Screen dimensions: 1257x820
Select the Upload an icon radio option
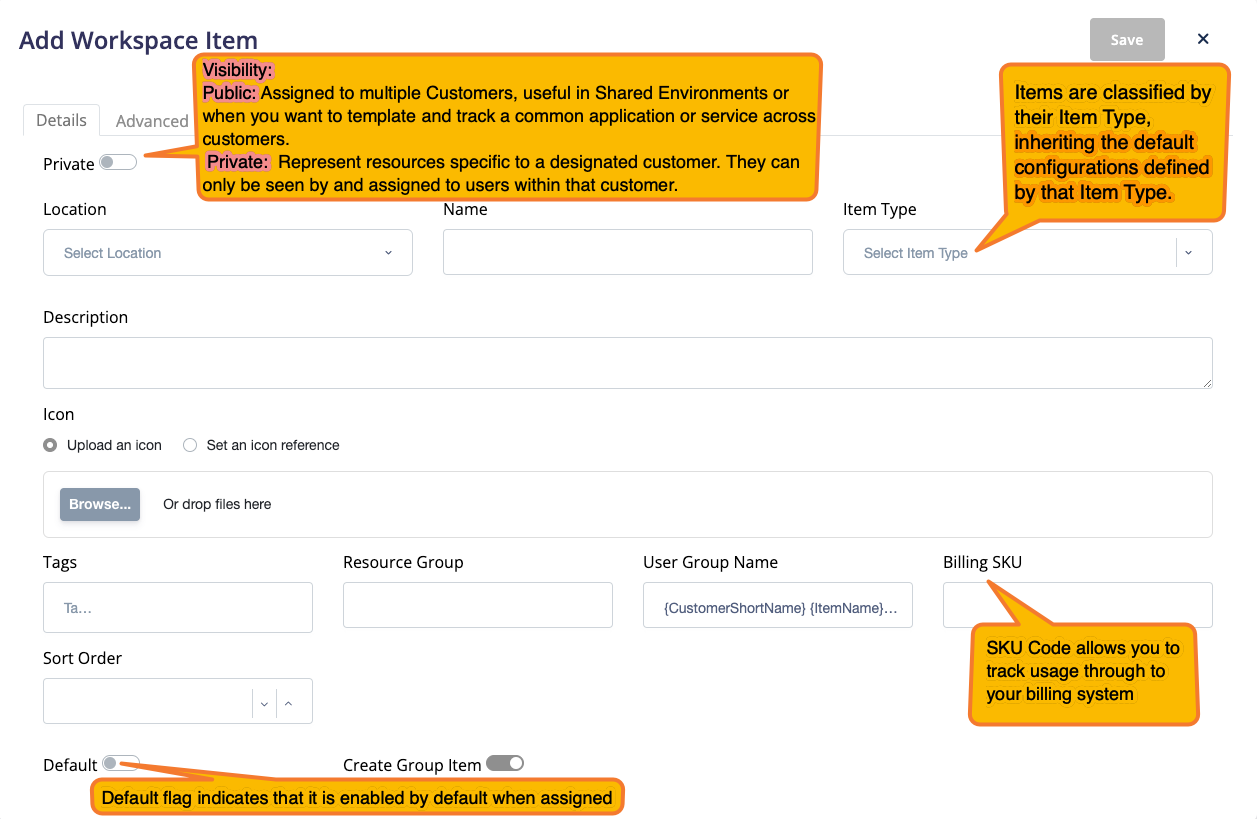pos(50,445)
